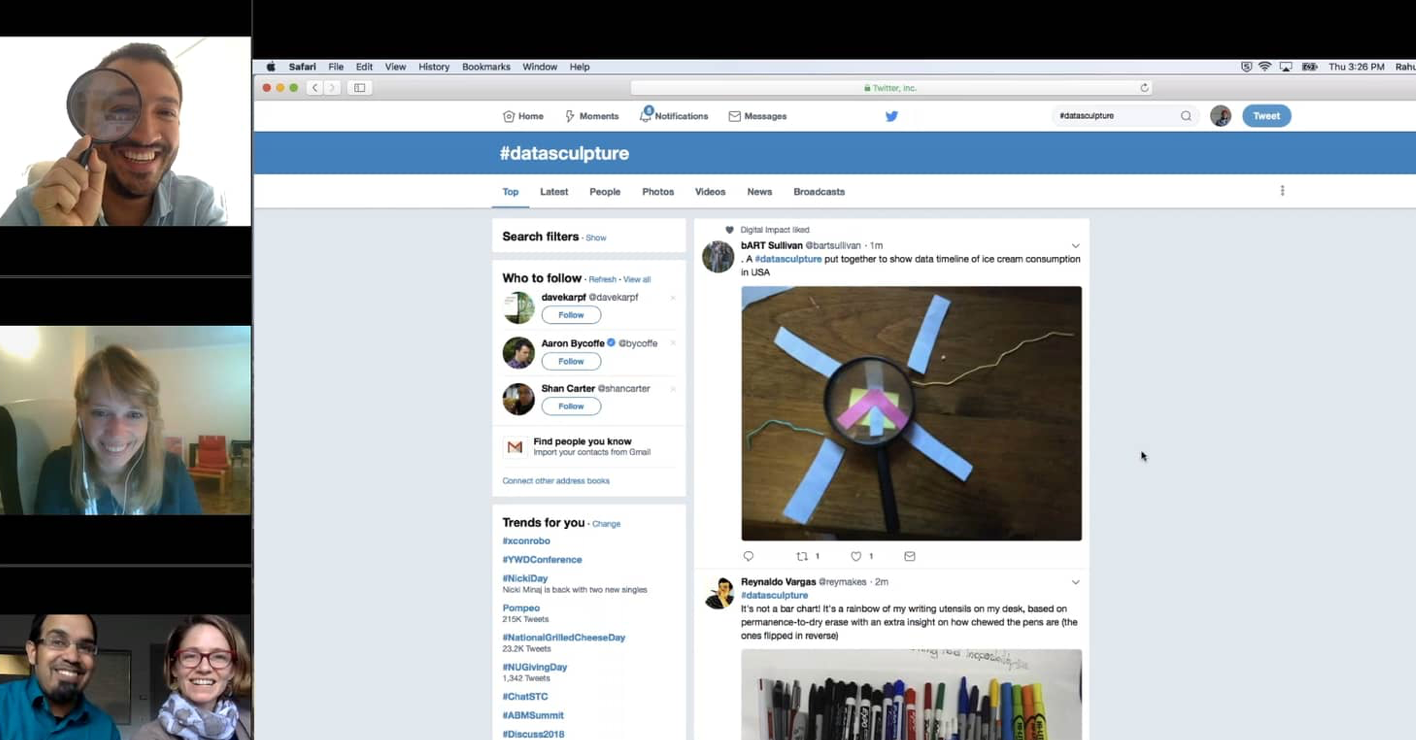Switch to the Latest tab
Screen dimensions: 1416x740
coord(554,192)
